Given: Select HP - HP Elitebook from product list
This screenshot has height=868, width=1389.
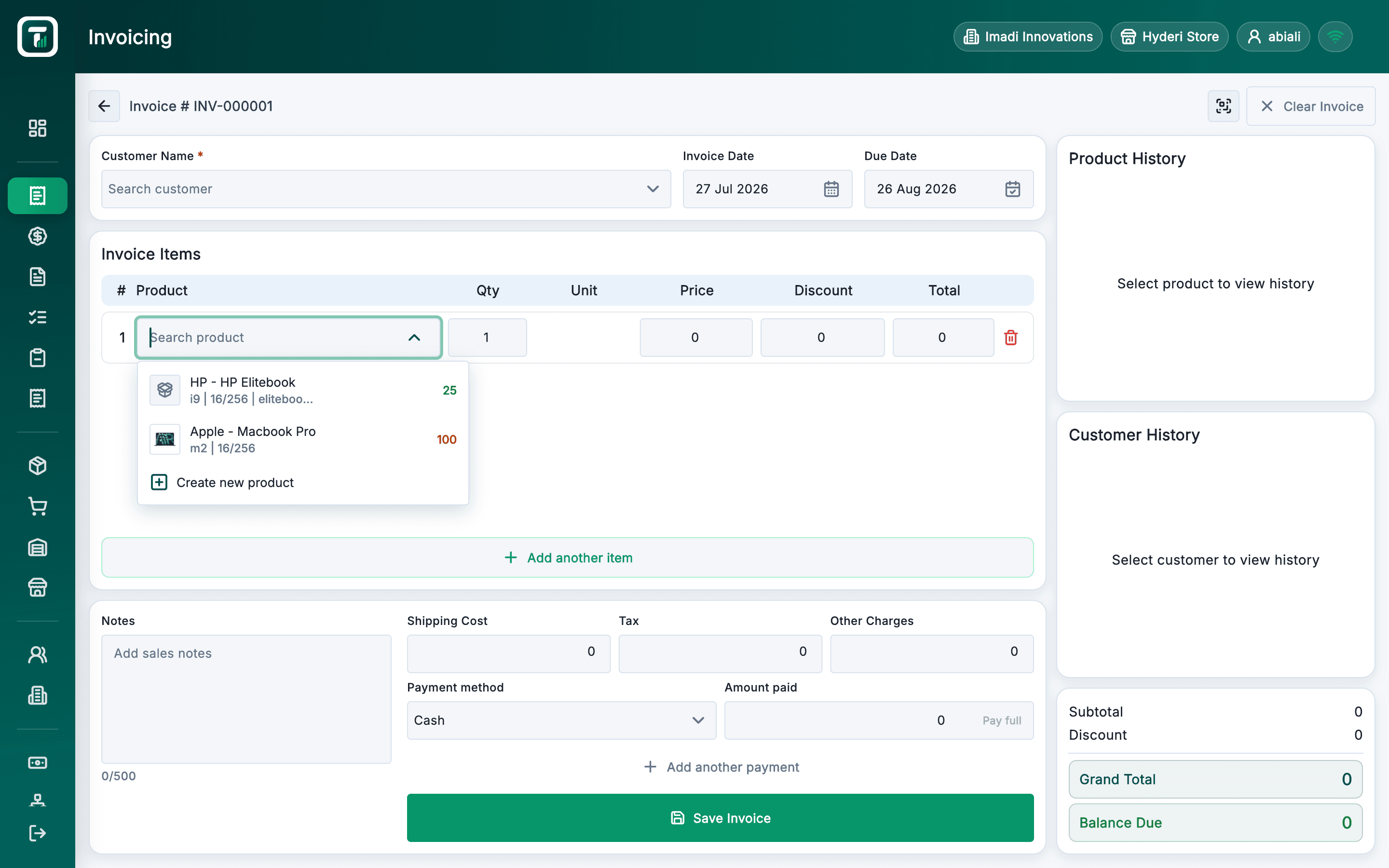Looking at the screenshot, I should (303, 391).
